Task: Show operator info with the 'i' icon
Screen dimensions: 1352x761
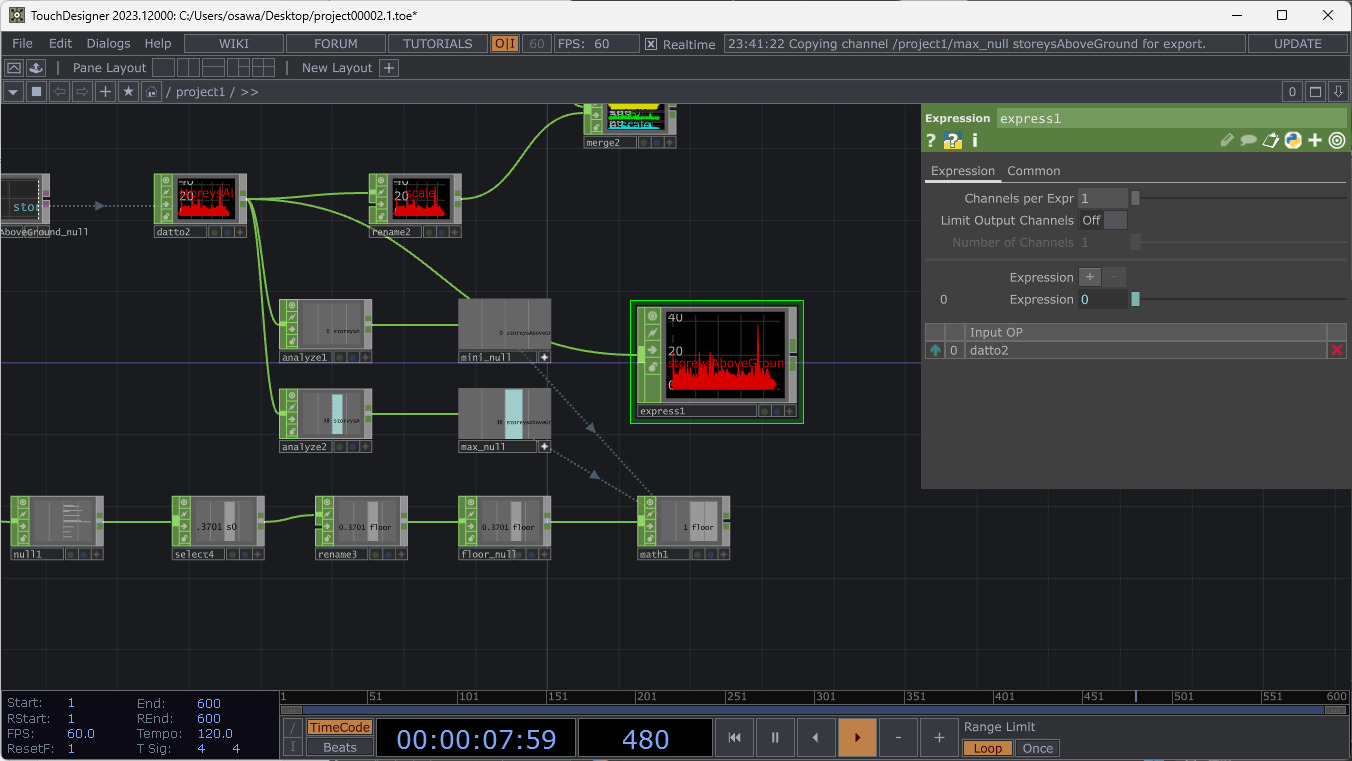Action: (975, 141)
